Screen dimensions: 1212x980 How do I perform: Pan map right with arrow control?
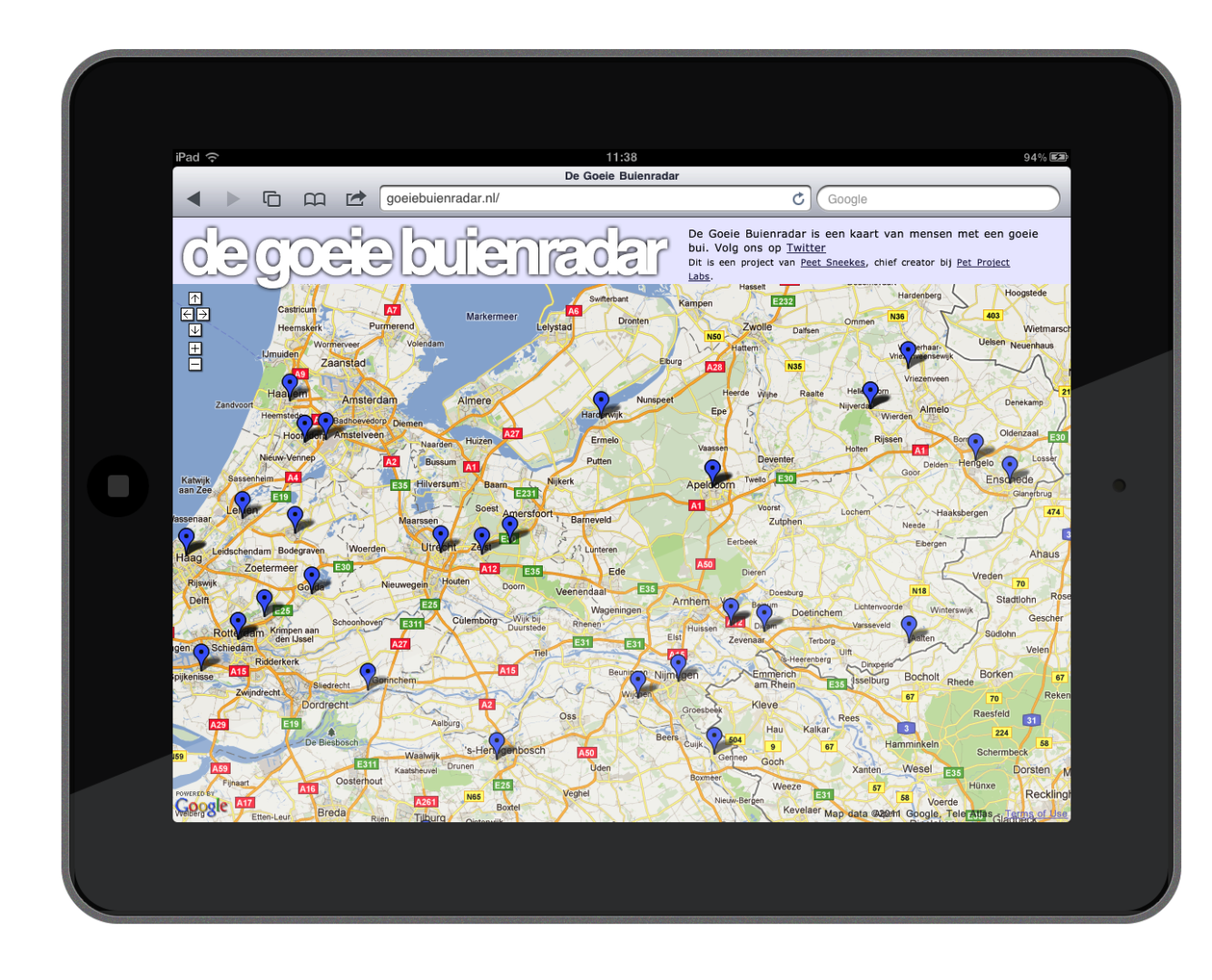pyautogui.click(x=203, y=314)
